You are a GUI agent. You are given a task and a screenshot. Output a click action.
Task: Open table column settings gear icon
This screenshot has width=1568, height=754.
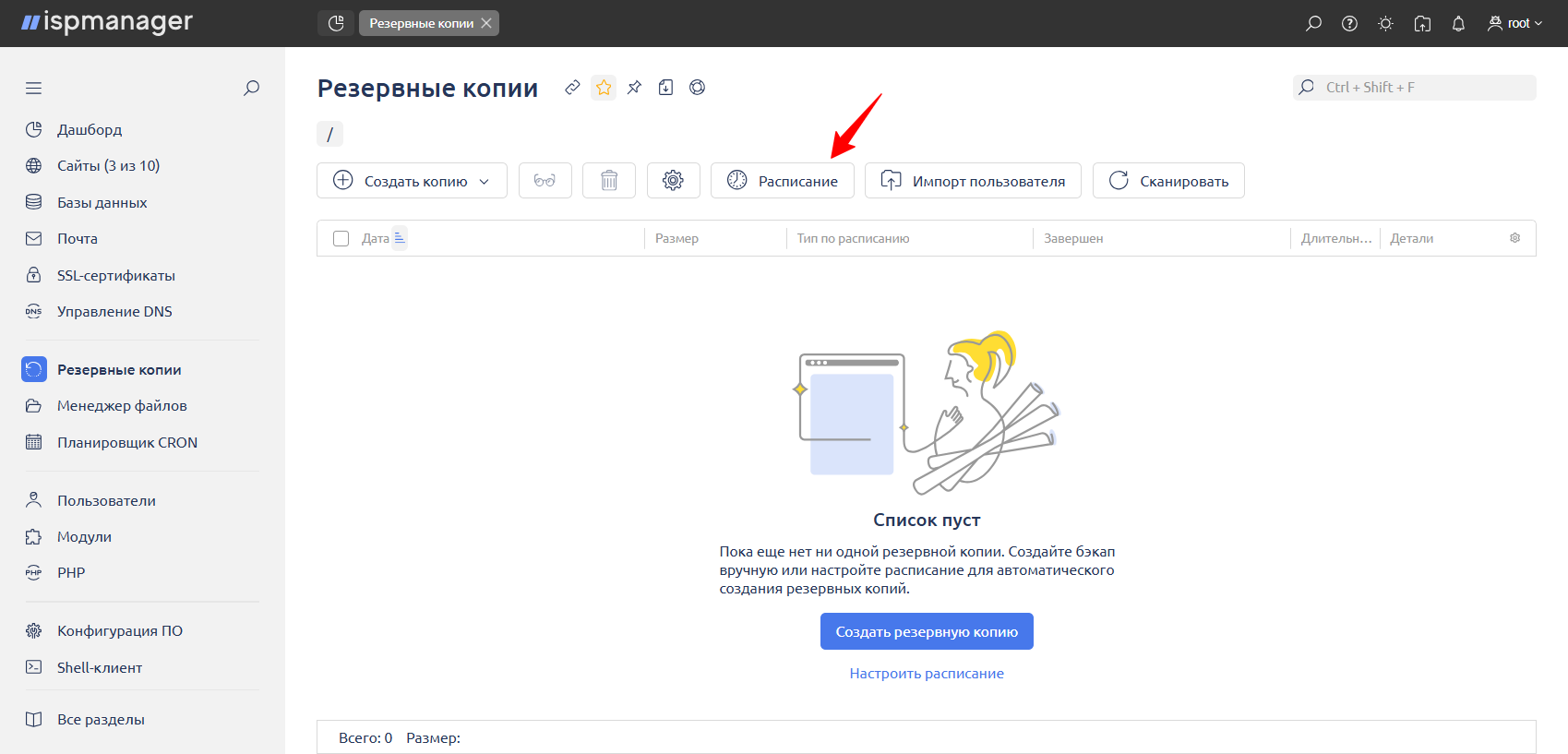(x=1514, y=238)
